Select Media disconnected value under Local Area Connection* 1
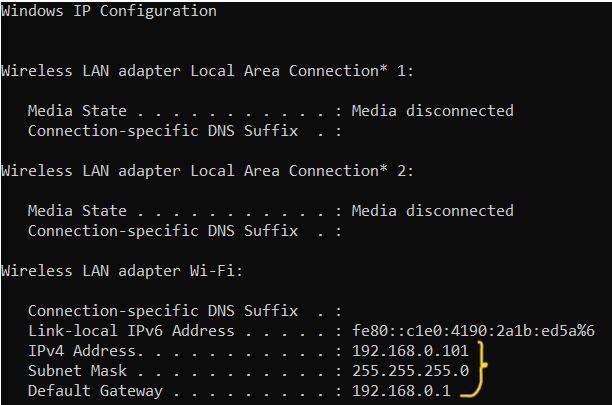This screenshot has height=405, width=612. click(432, 111)
